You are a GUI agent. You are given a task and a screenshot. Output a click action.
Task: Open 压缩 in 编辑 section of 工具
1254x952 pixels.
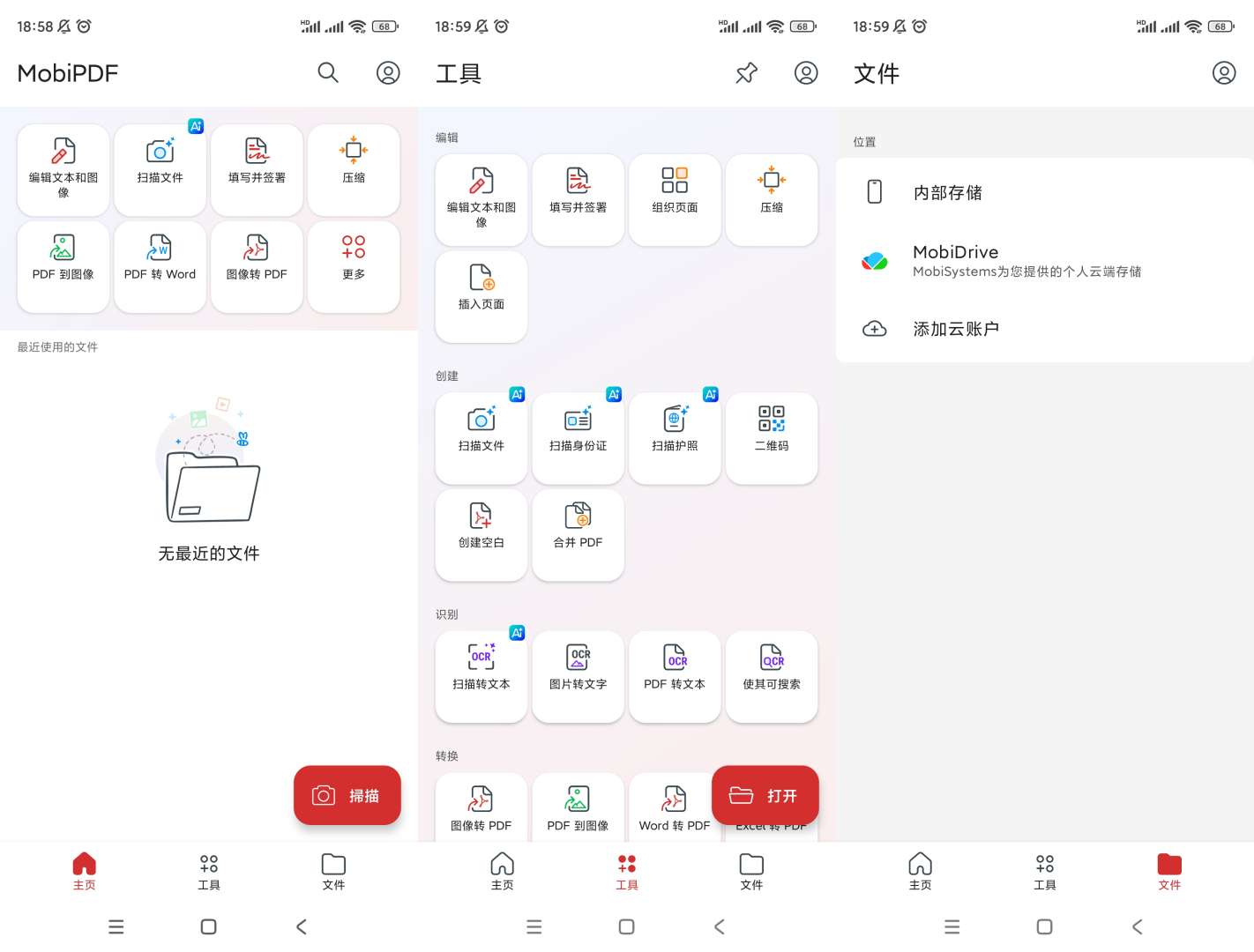772,200
